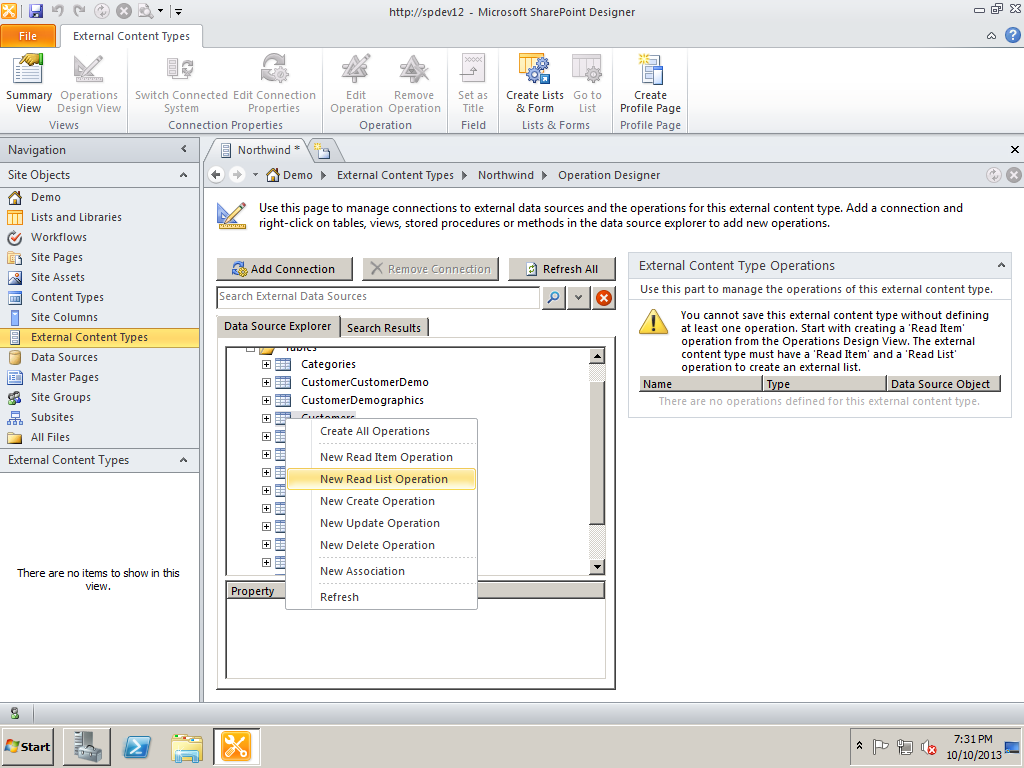Click the navigate Back arrow
1024x768 pixels.
(216, 174)
